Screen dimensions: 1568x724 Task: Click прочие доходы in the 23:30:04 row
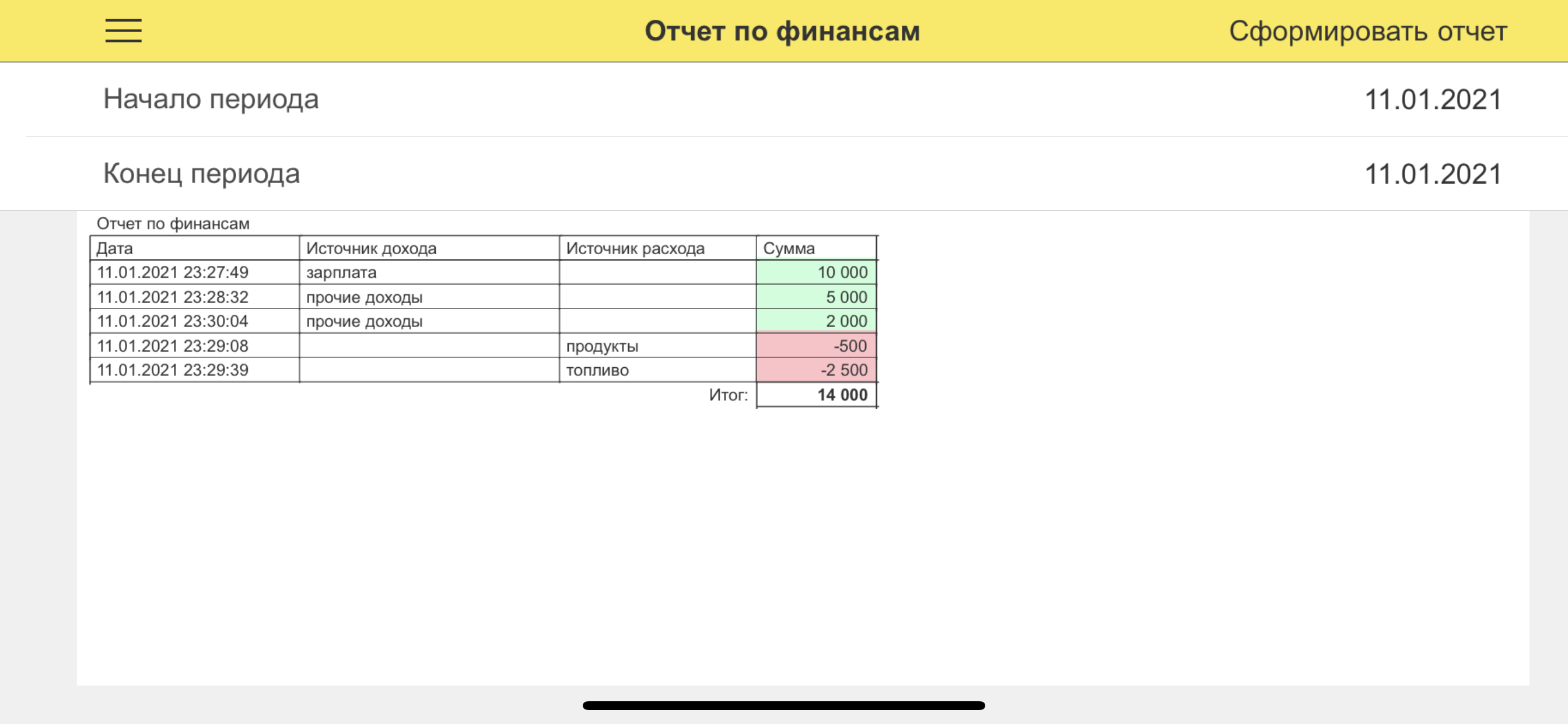coord(429,321)
